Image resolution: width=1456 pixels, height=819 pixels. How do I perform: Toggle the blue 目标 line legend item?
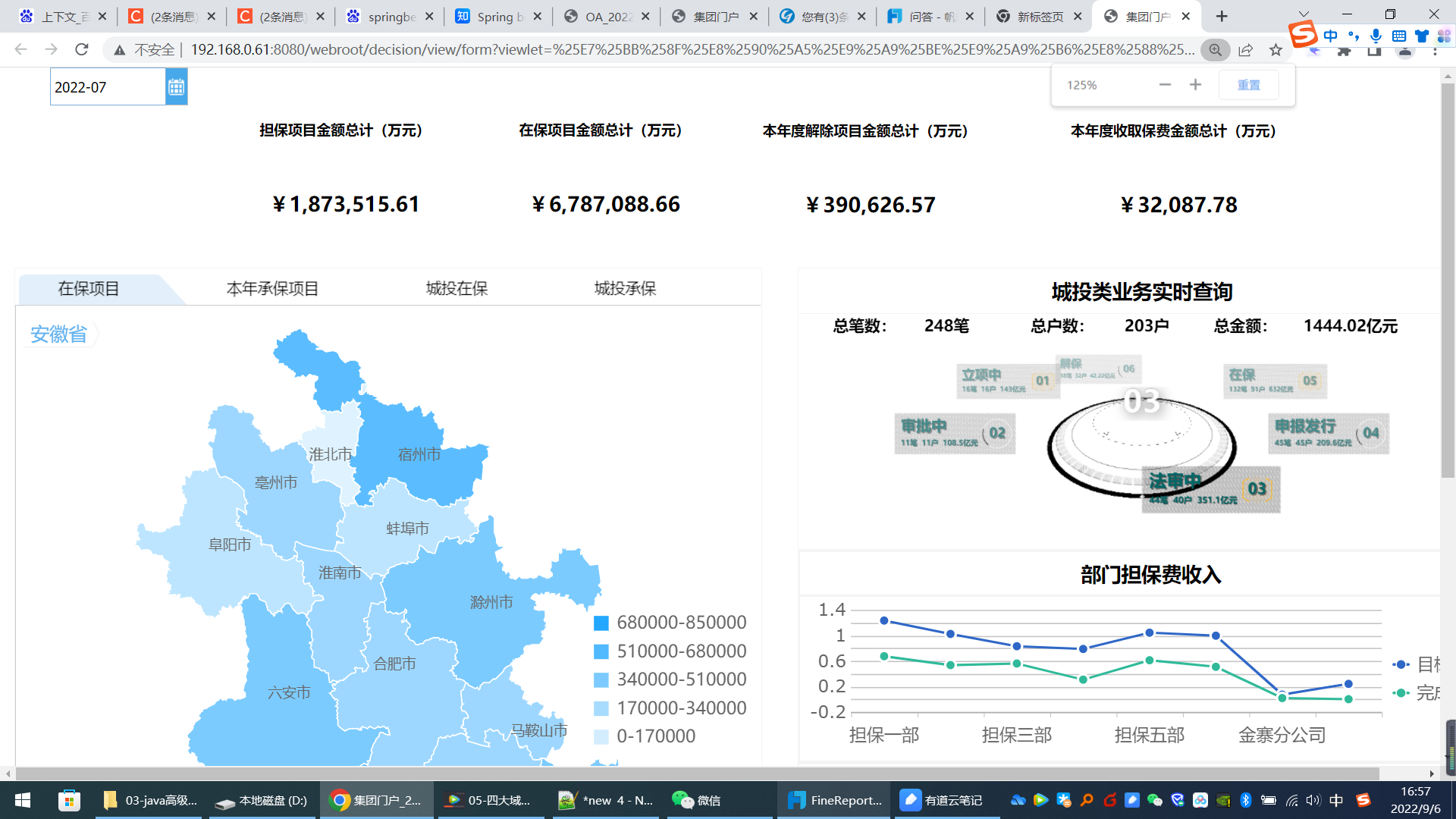coord(1417,664)
